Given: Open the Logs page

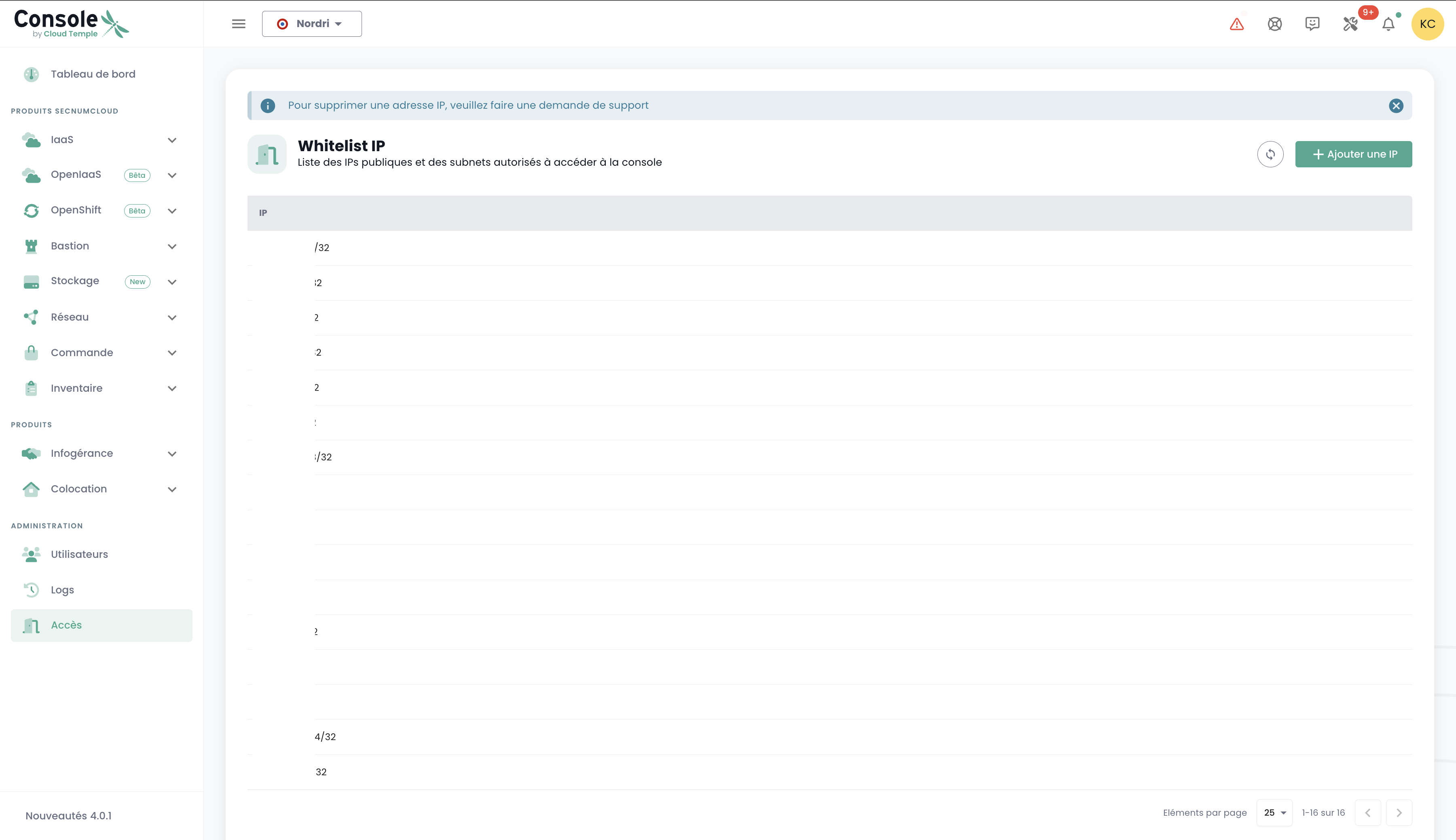Looking at the screenshot, I should point(62,590).
